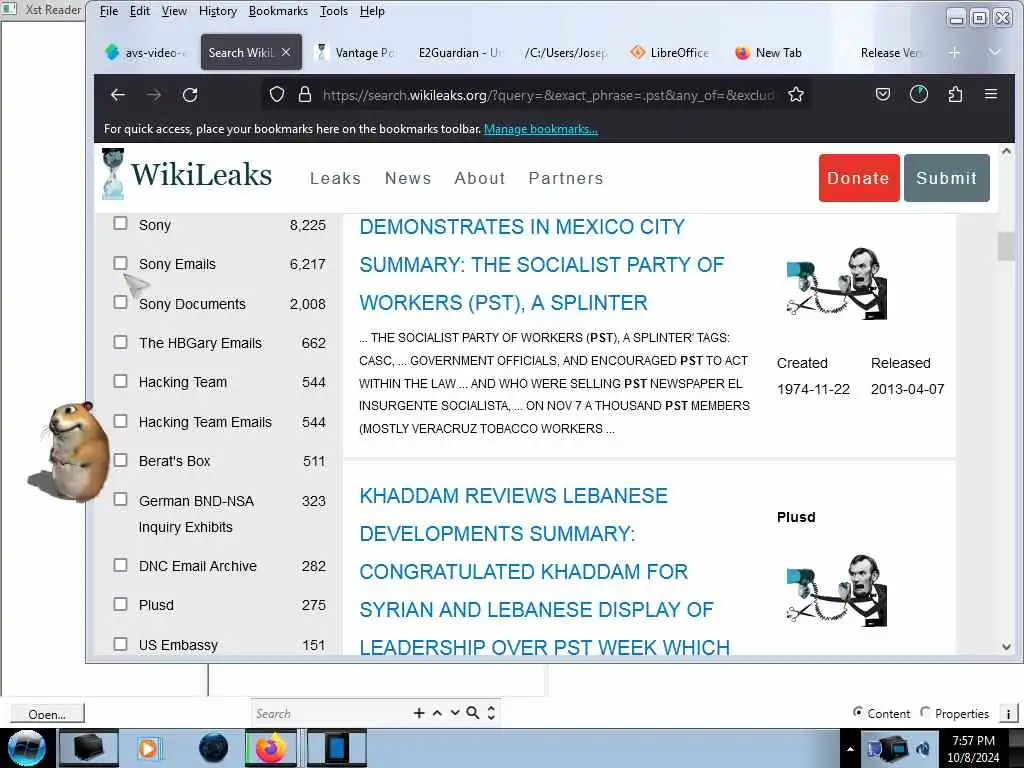
Task: Select the Content radio button
Action: click(858, 712)
